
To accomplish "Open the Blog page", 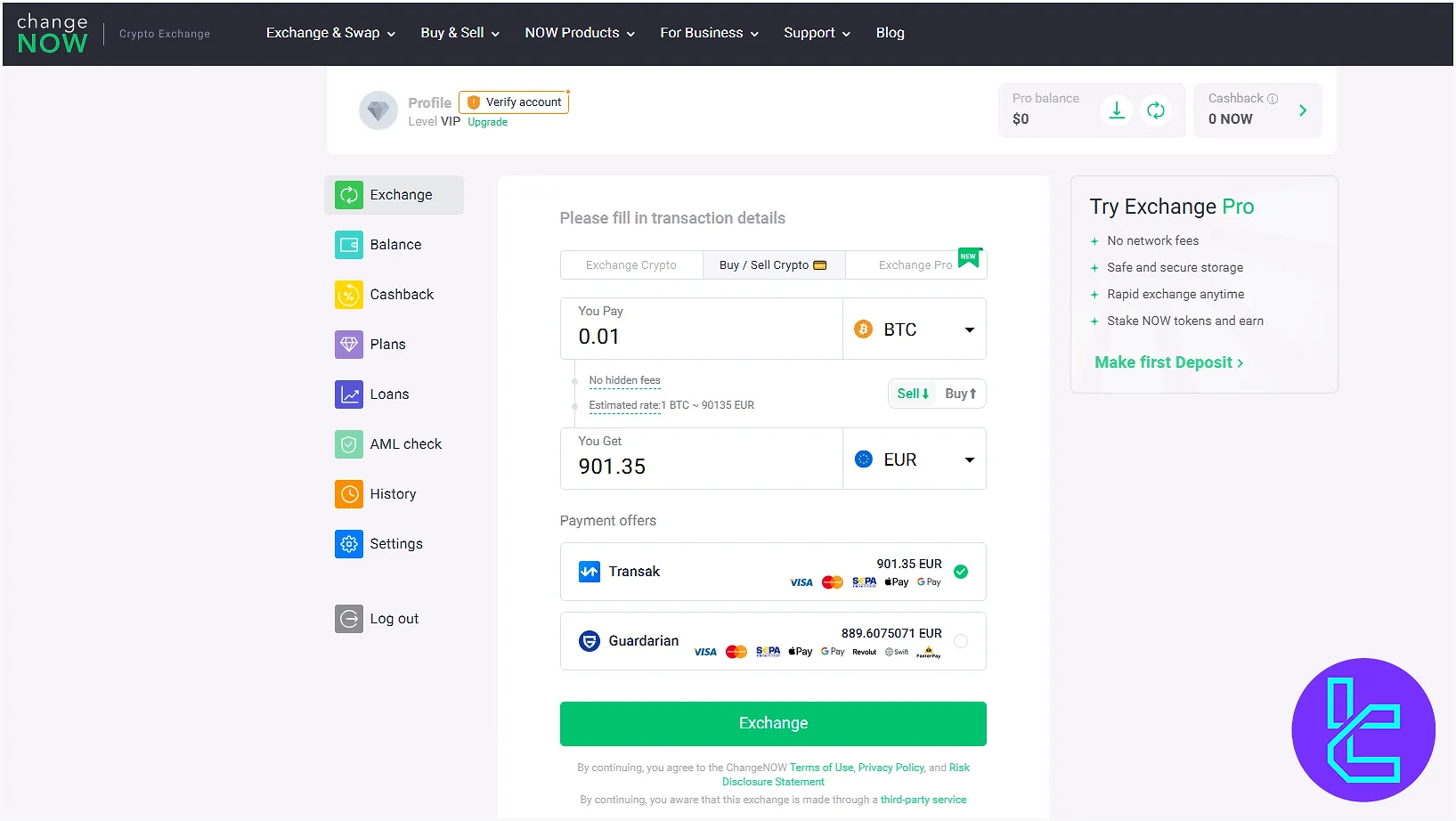I will (890, 33).
